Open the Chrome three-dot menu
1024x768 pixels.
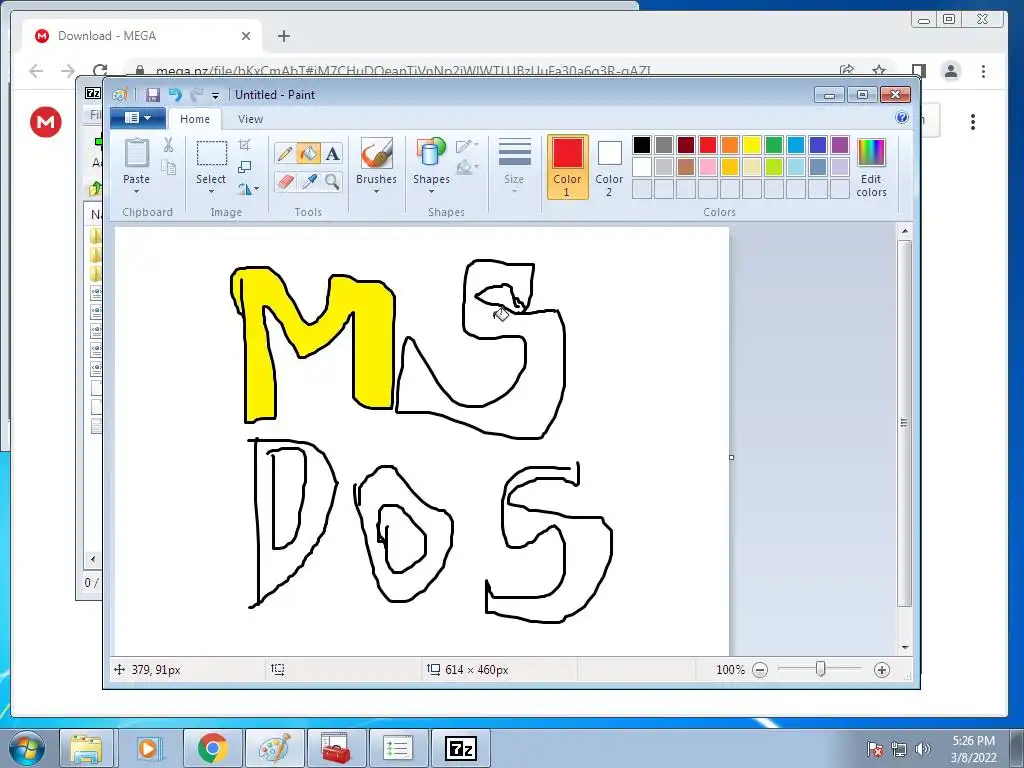click(983, 71)
